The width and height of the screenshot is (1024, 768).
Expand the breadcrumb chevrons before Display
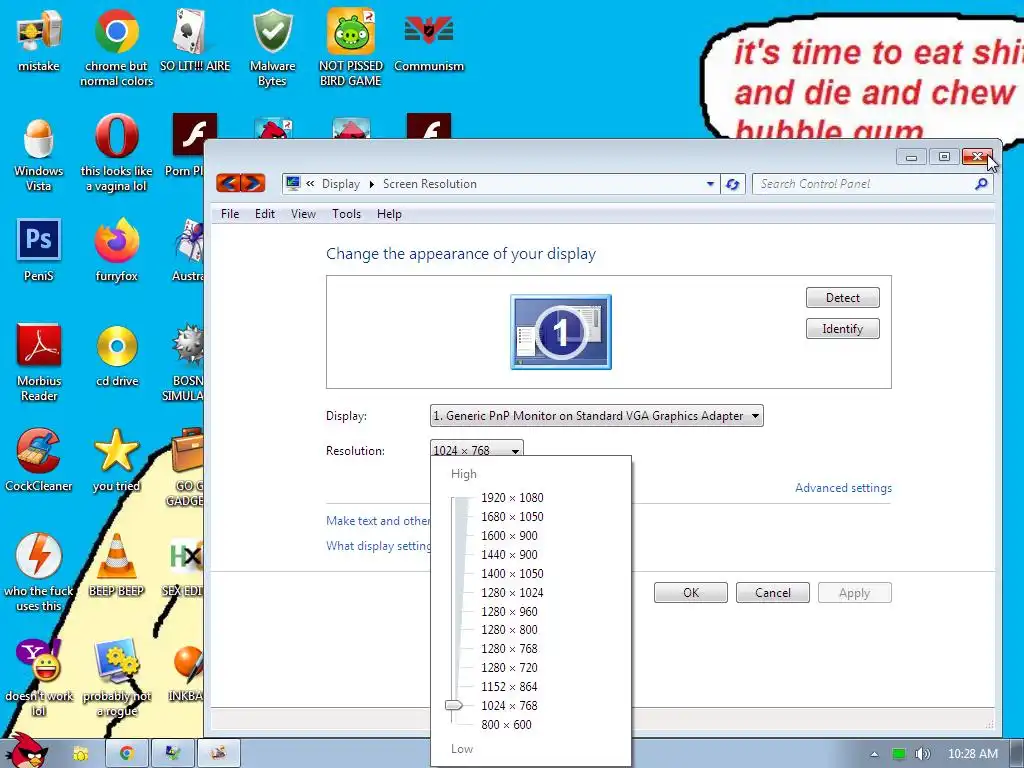tap(310, 184)
